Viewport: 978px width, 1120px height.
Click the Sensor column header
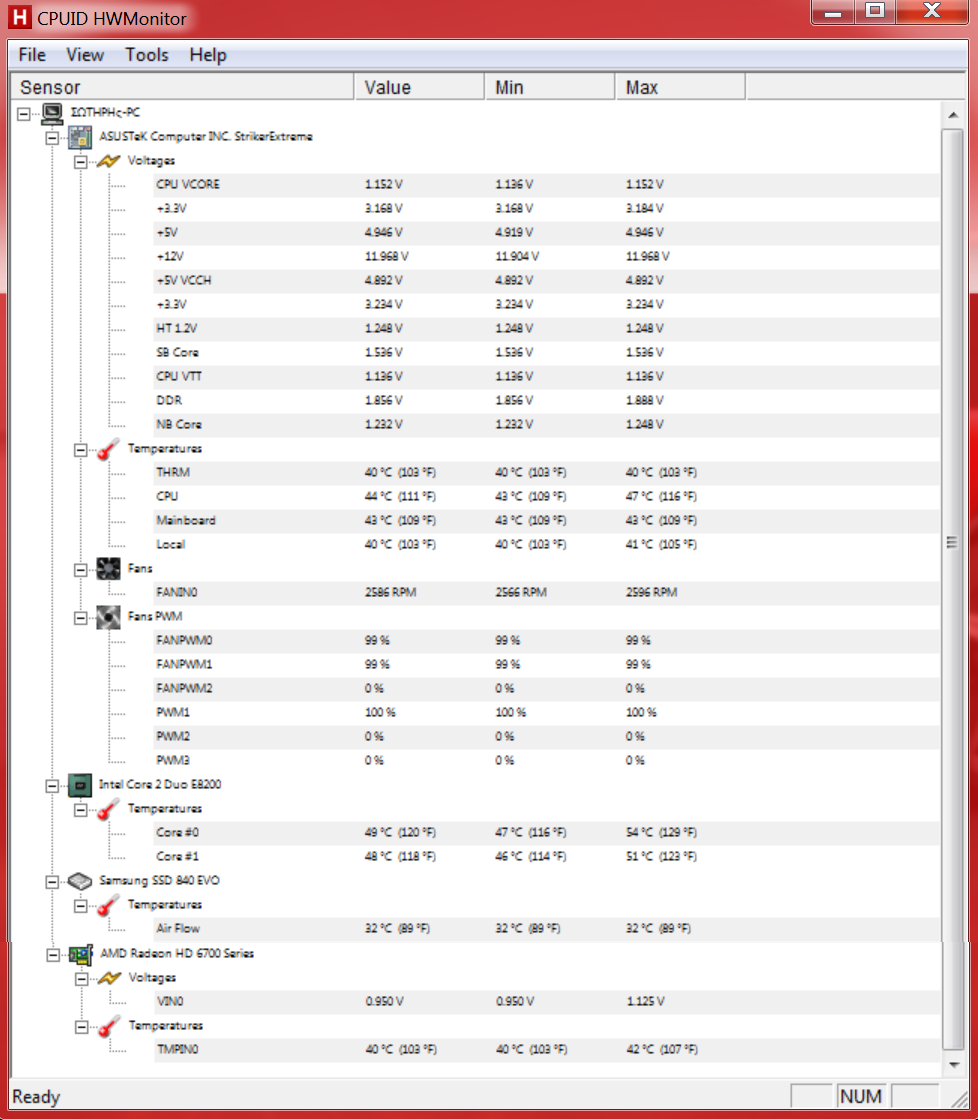182,87
